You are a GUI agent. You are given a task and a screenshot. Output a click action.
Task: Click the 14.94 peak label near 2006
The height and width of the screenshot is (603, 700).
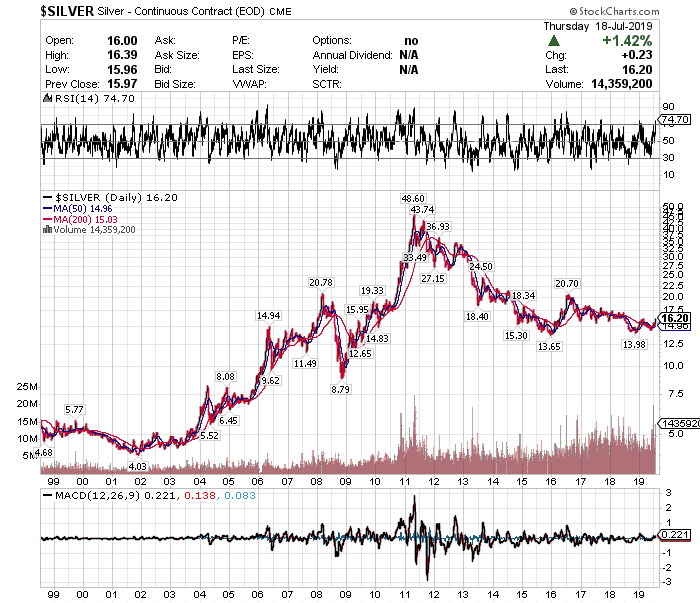tap(268, 316)
